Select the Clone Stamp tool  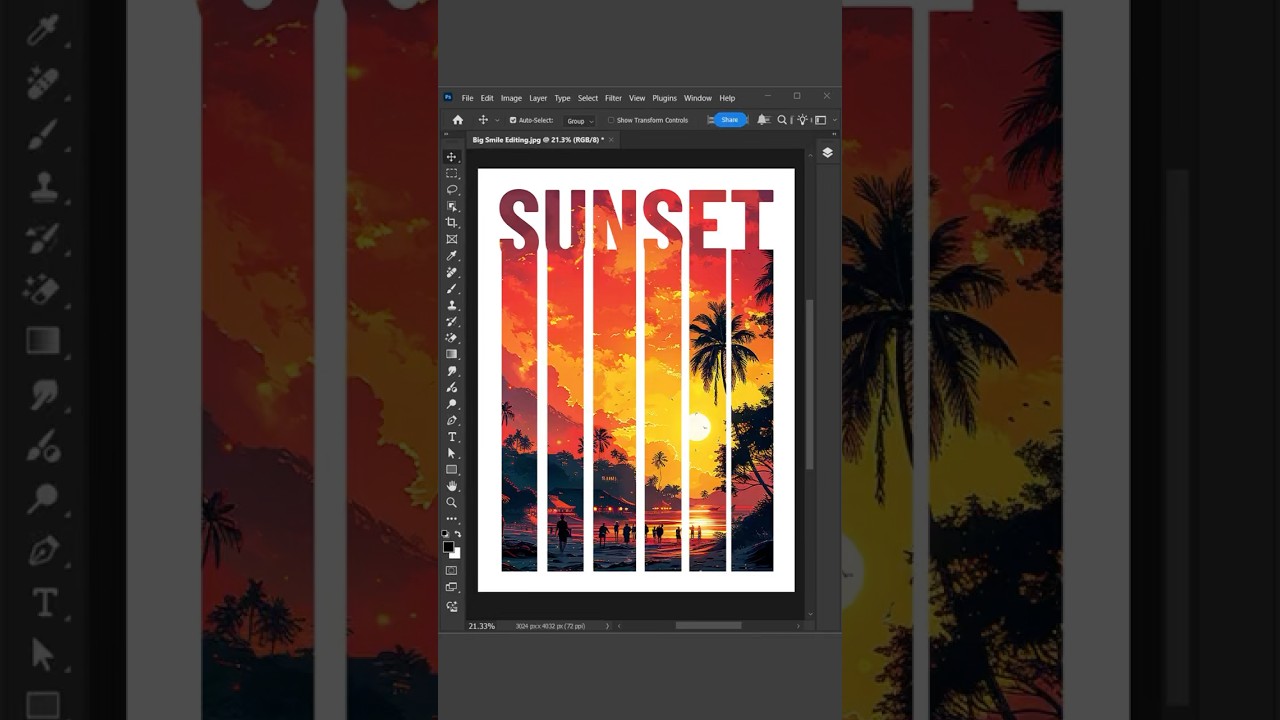point(451,305)
